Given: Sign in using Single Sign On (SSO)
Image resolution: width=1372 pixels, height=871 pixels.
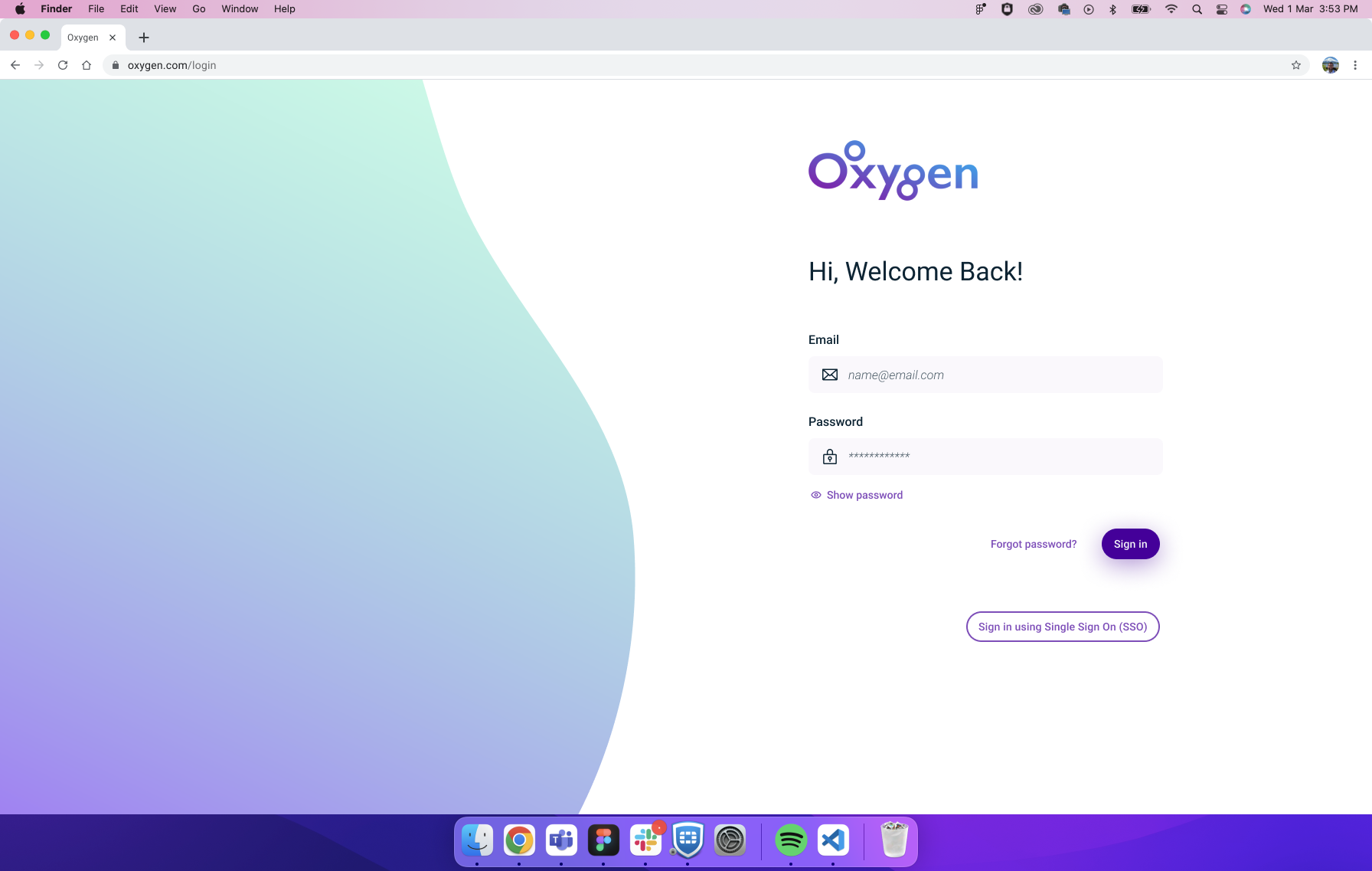Looking at the screenshot, I should pos(1063,627).
